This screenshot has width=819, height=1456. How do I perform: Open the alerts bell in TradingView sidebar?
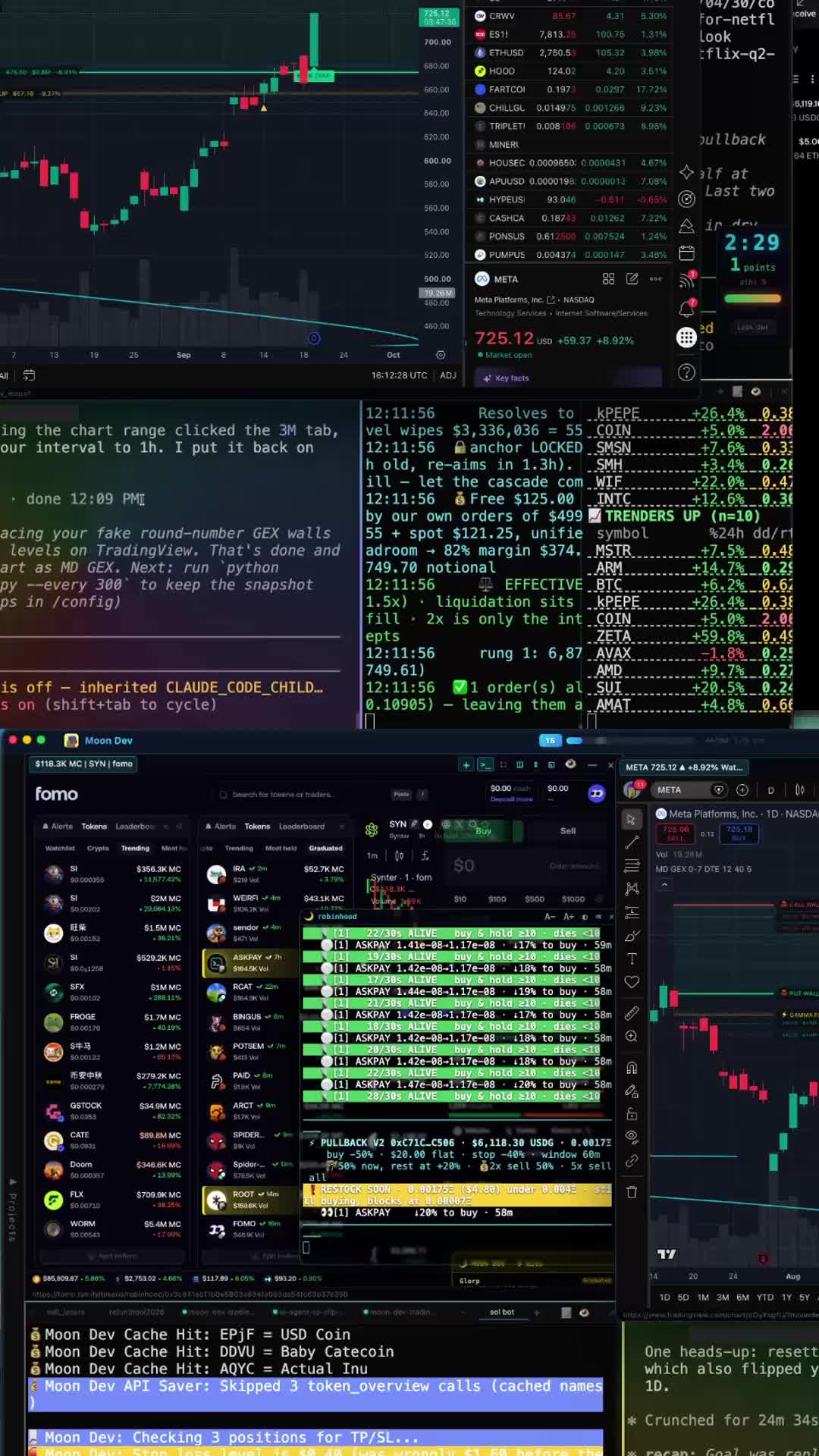point(686,309)
